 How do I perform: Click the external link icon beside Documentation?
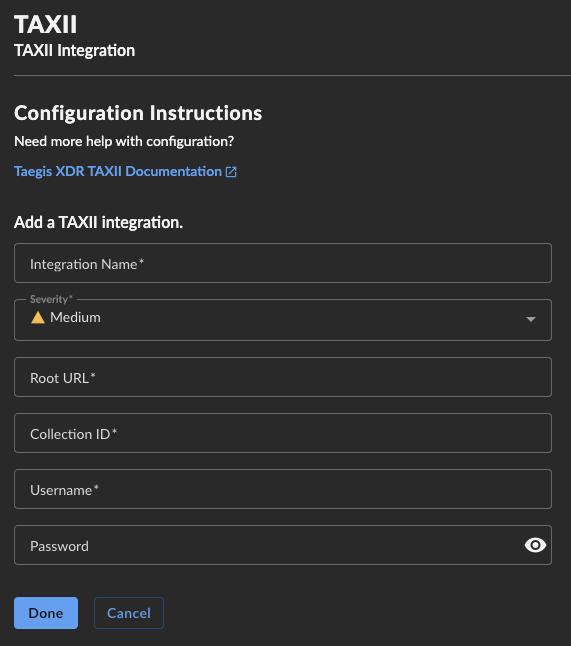tap(231, 172)
